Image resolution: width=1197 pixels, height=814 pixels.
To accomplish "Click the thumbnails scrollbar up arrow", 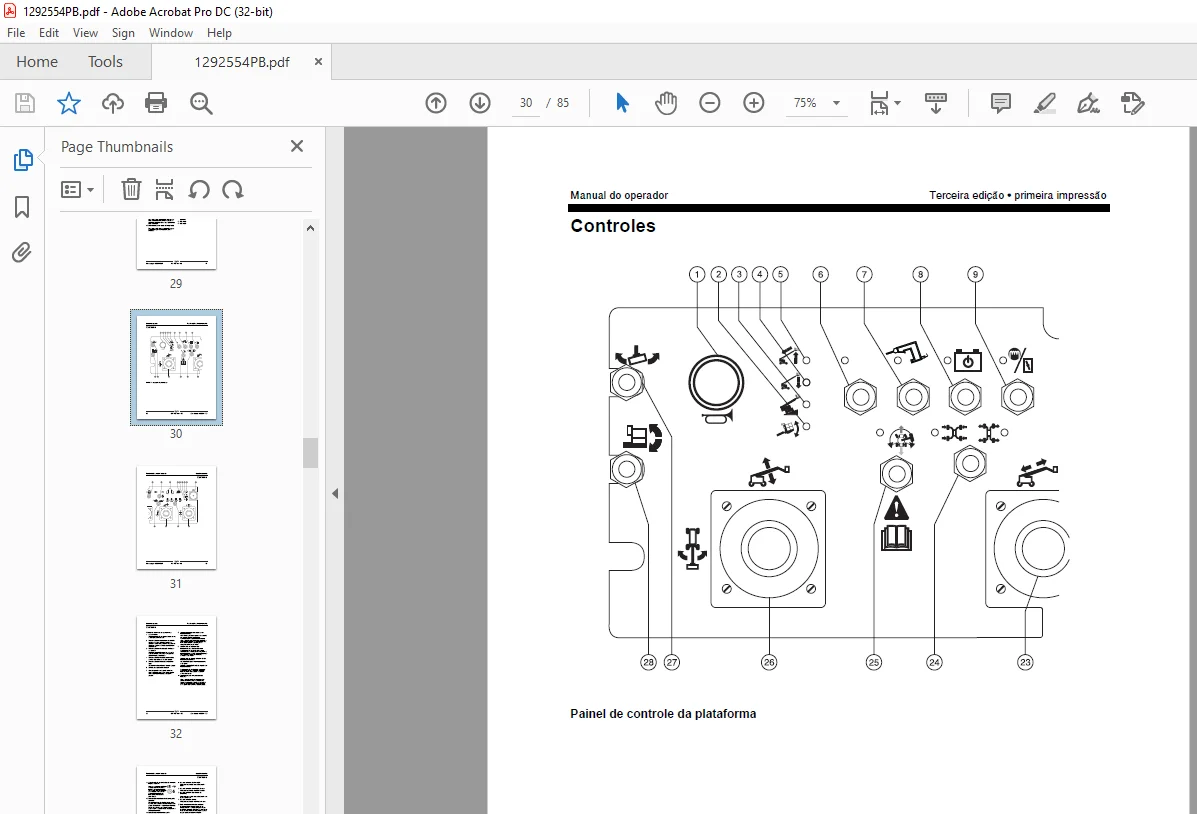I will click(x=310, y=228).
